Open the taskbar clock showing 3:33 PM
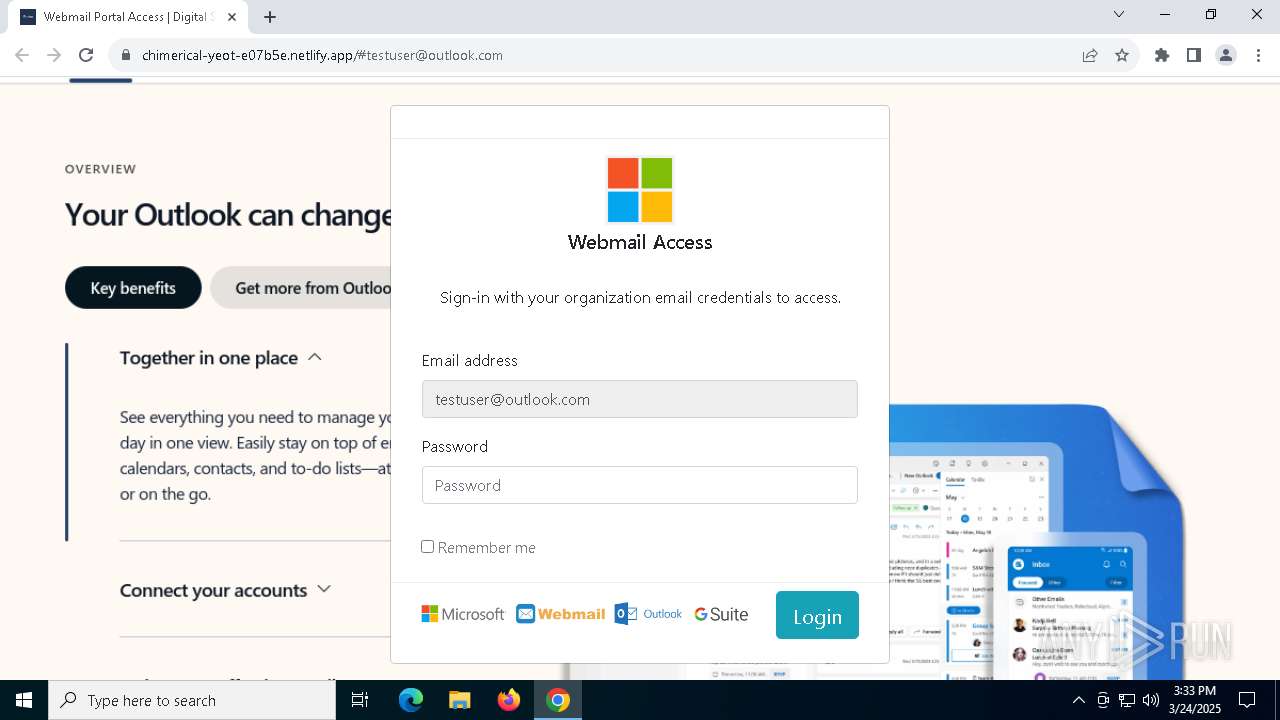Screen dimensions: 1280x720 [x=1195, y=700]
